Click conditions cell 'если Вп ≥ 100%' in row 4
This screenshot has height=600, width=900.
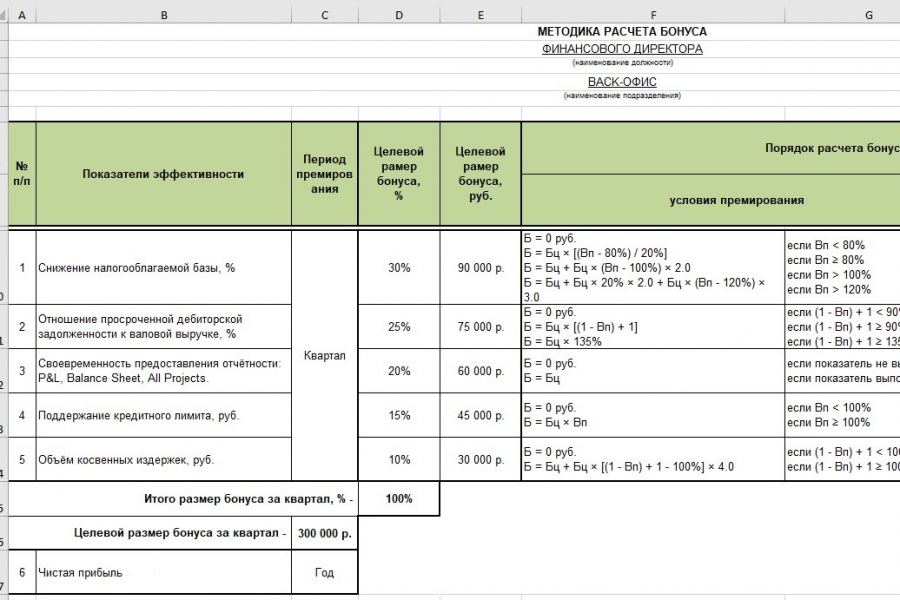coord(842,415)
